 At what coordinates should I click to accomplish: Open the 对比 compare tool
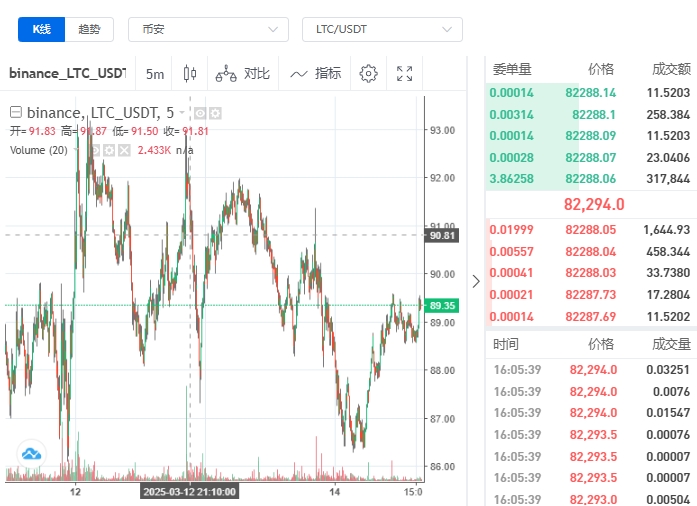[x=243, y=73]
